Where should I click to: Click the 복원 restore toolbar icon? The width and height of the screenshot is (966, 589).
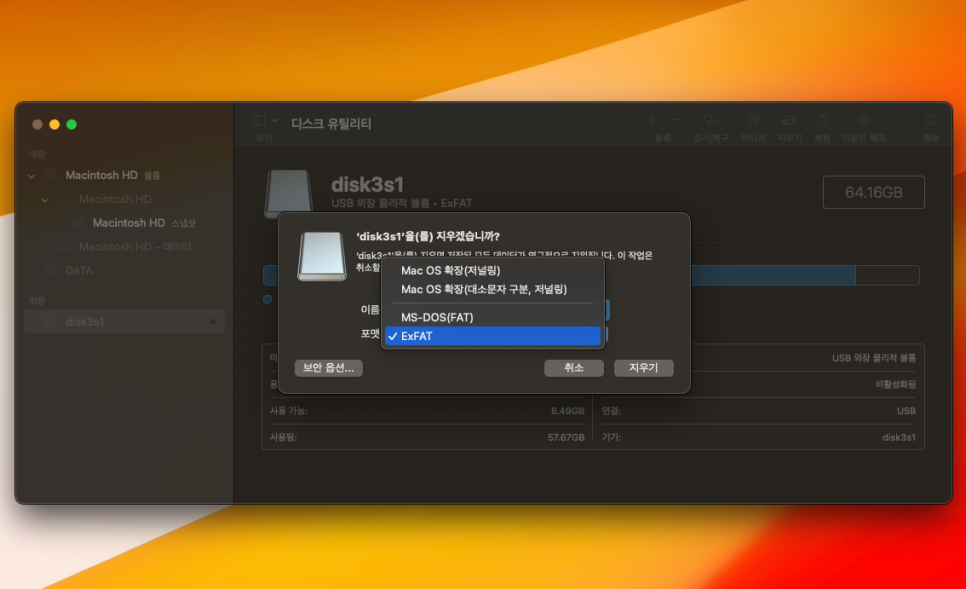pyautogui.click(x=822, y=120)
